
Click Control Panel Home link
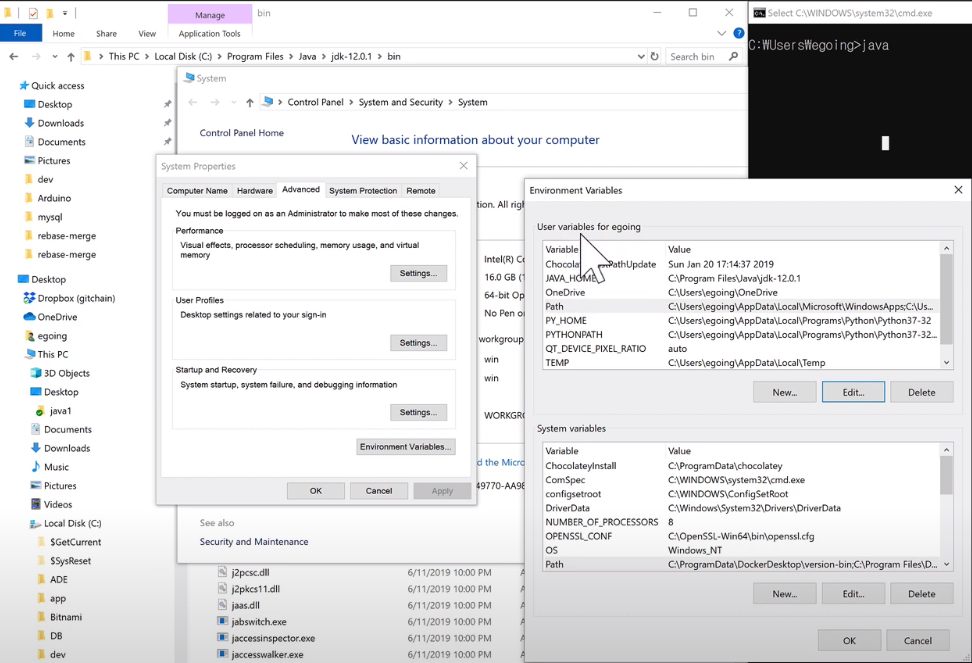point(242,133)
